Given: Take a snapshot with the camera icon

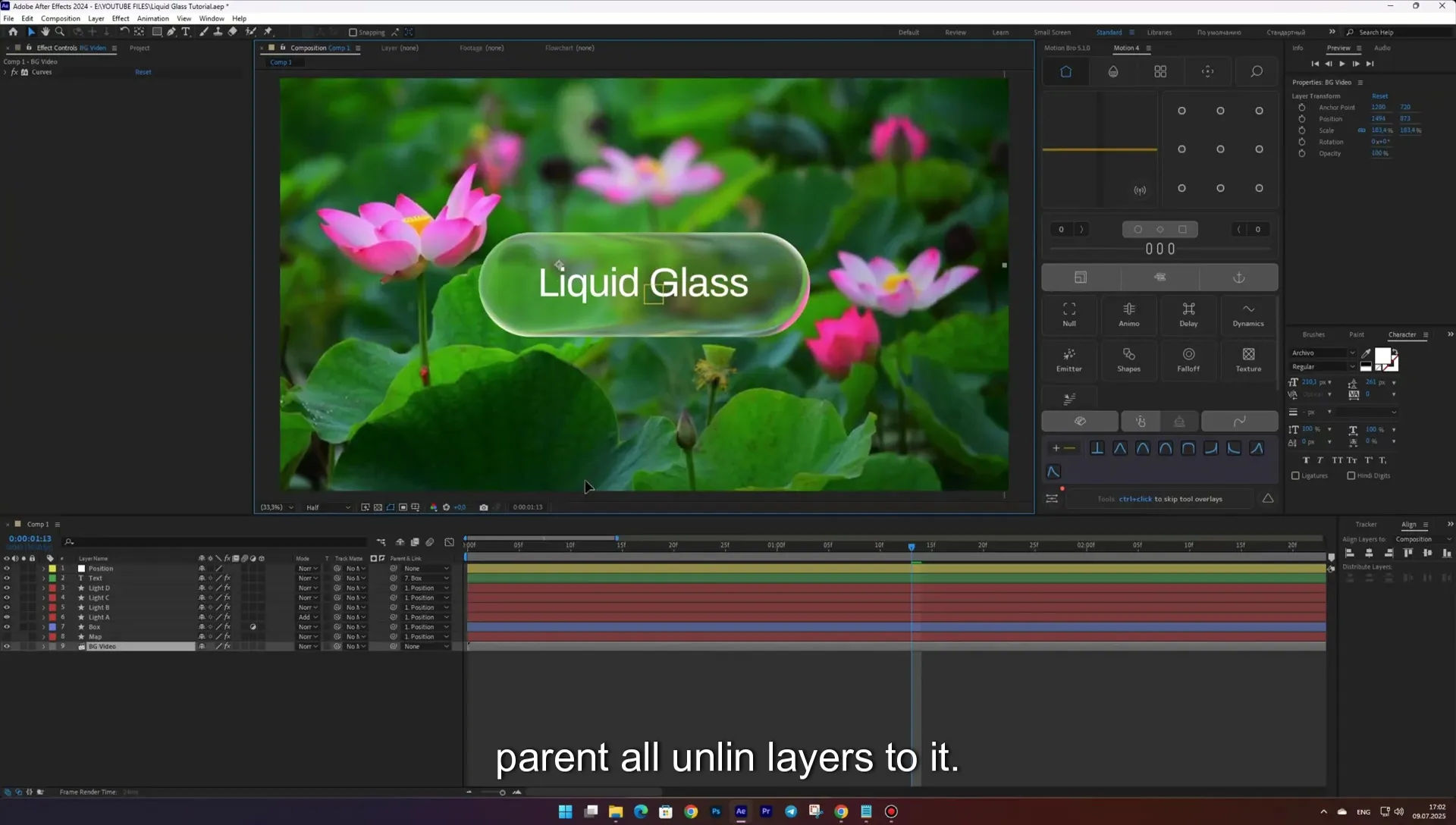Looking at the screenshot, I should point(484,507).
